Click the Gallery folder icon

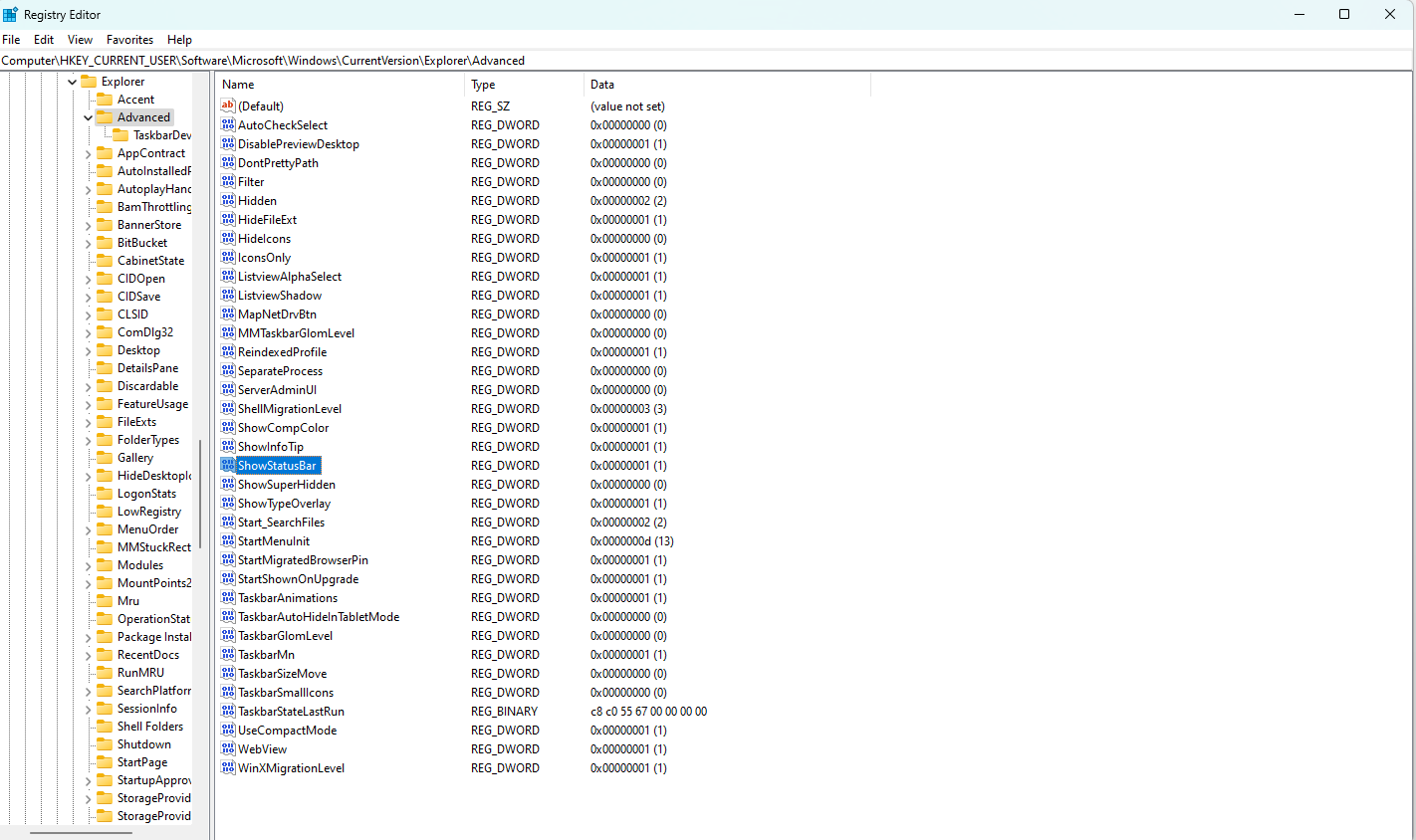tap(105, 457)
